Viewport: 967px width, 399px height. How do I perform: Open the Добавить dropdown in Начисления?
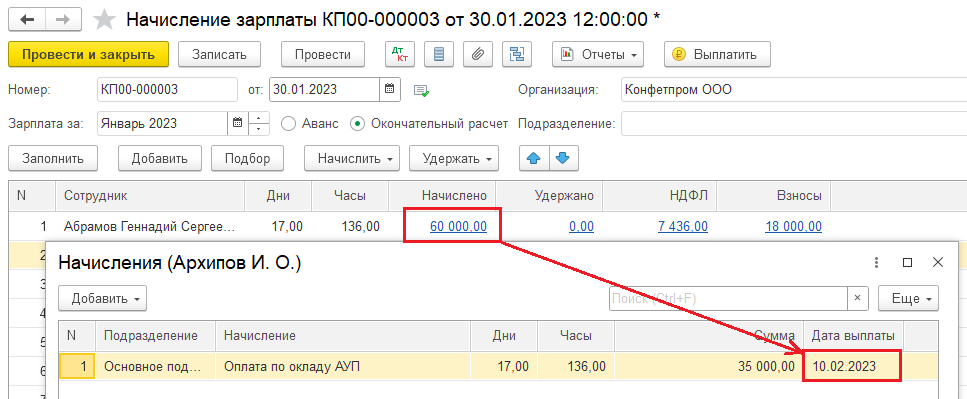point(102,298)
